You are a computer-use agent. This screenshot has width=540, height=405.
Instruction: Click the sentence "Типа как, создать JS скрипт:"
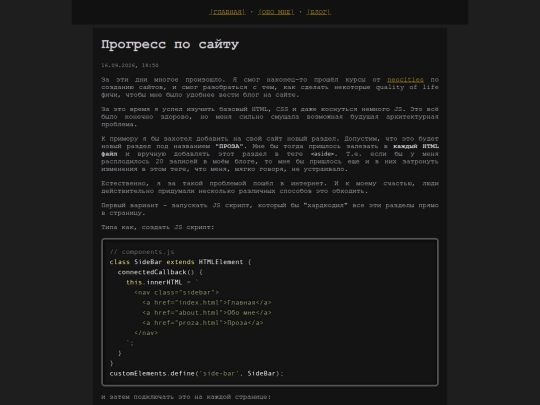click(158, 227)
